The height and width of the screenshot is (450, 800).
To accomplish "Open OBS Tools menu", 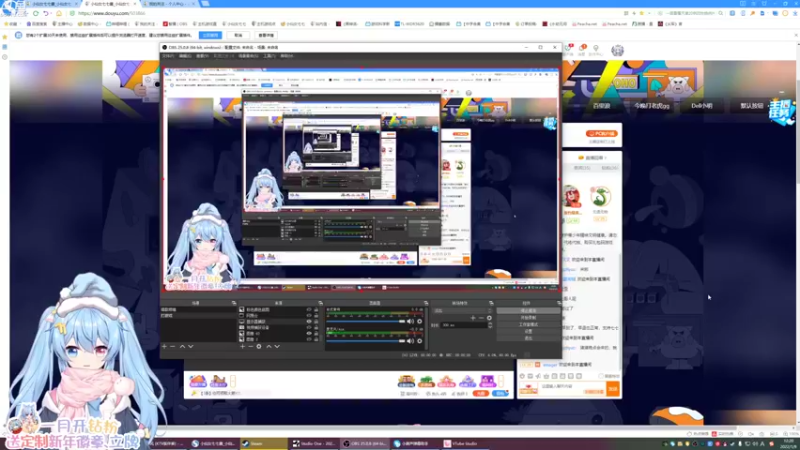I will [x=269, y=56].
